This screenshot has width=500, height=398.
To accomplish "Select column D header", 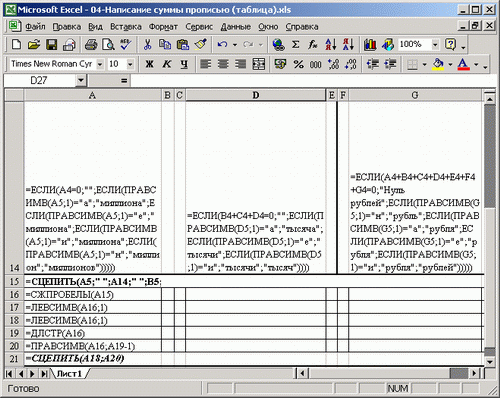I will pyautogui.click(x=256, y=95).
